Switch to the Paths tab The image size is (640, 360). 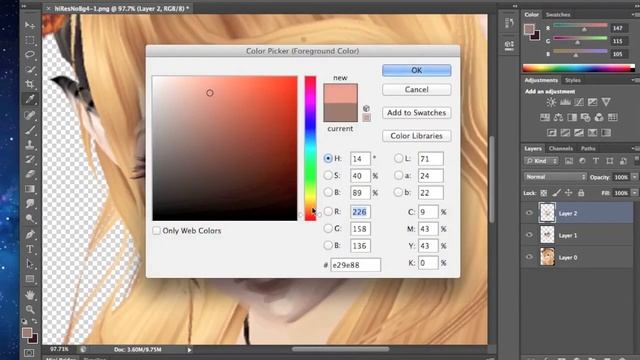point(588,149)
